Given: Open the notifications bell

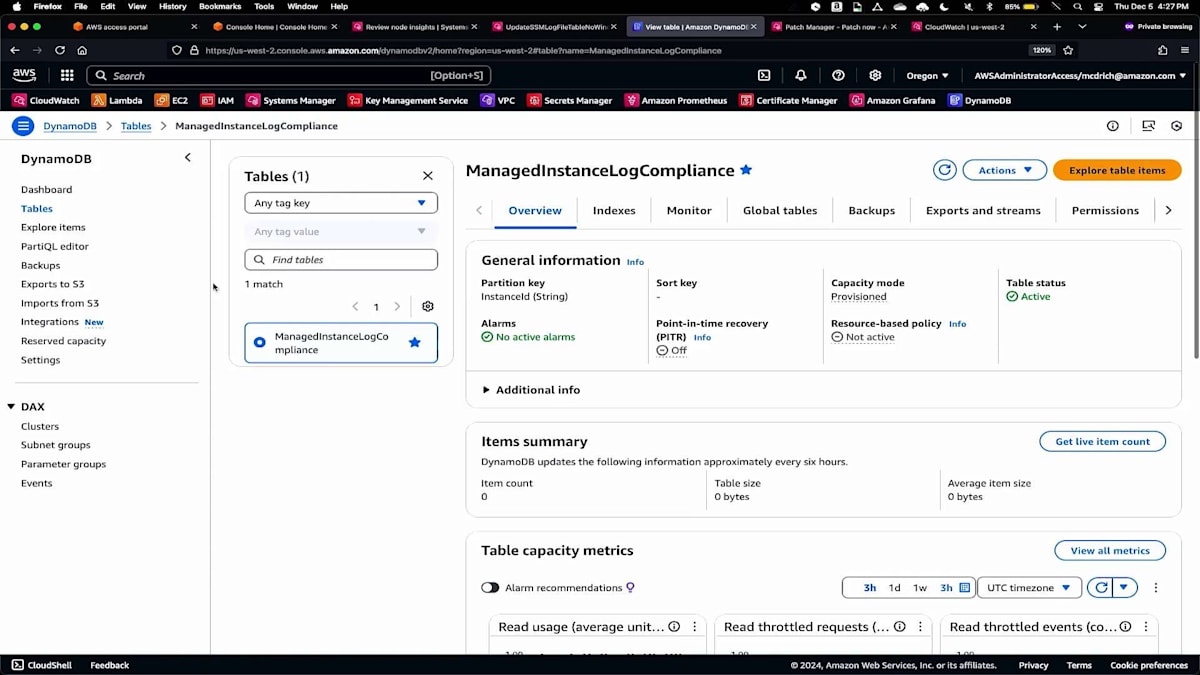Looking at the screenshot, I should [x=801, y=75].
